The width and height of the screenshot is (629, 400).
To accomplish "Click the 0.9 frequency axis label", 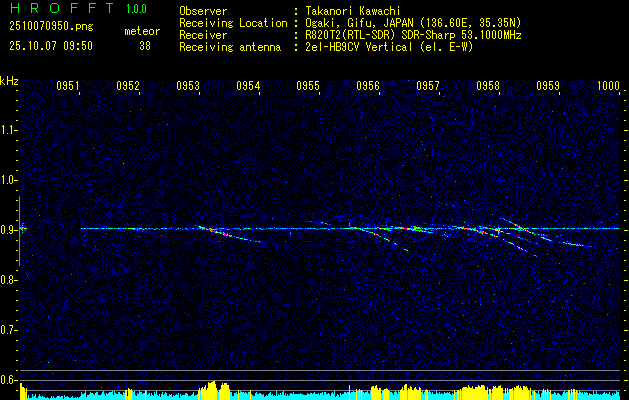I will pyautogui.click(x=9, y=230).
